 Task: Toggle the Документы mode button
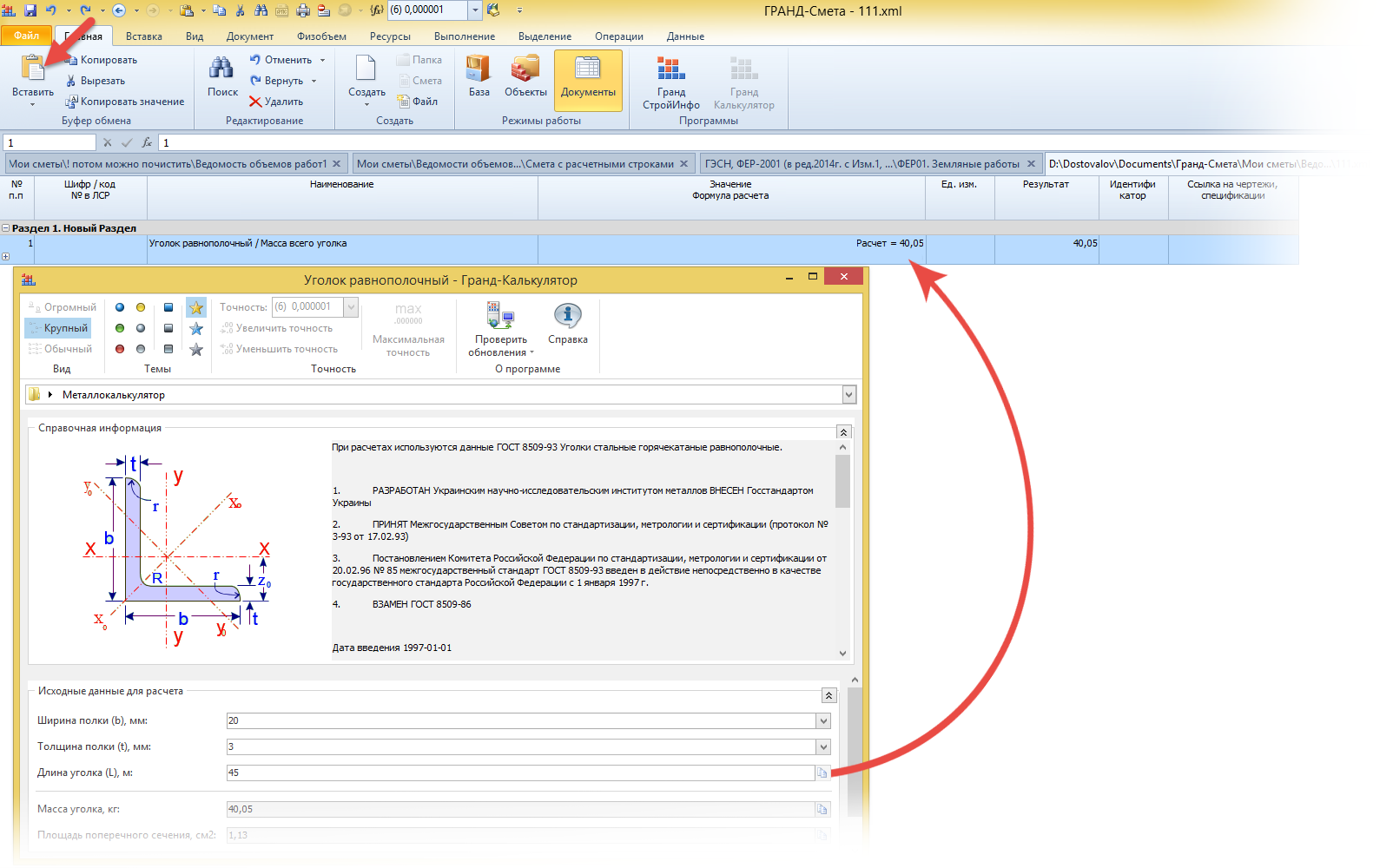588,80
